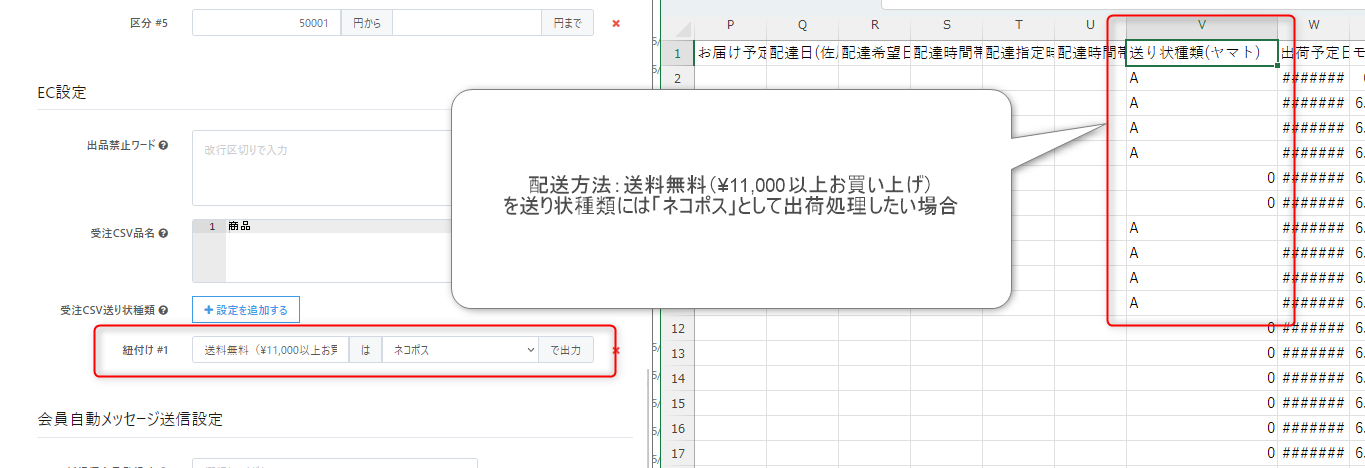Select cell W14 showing #######
Viewport: 1365px width, 468px height.
pos(1314,378)
